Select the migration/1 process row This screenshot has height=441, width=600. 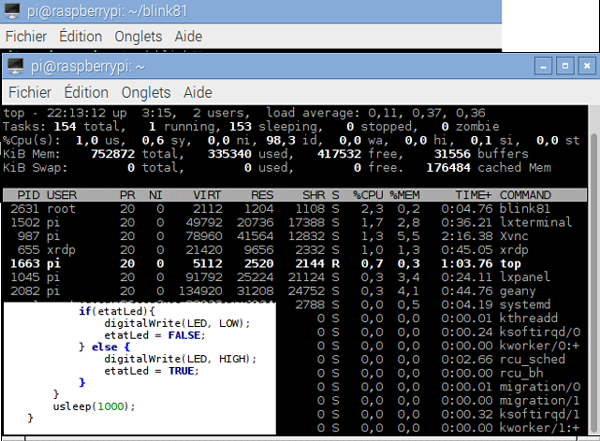[432, 401]
